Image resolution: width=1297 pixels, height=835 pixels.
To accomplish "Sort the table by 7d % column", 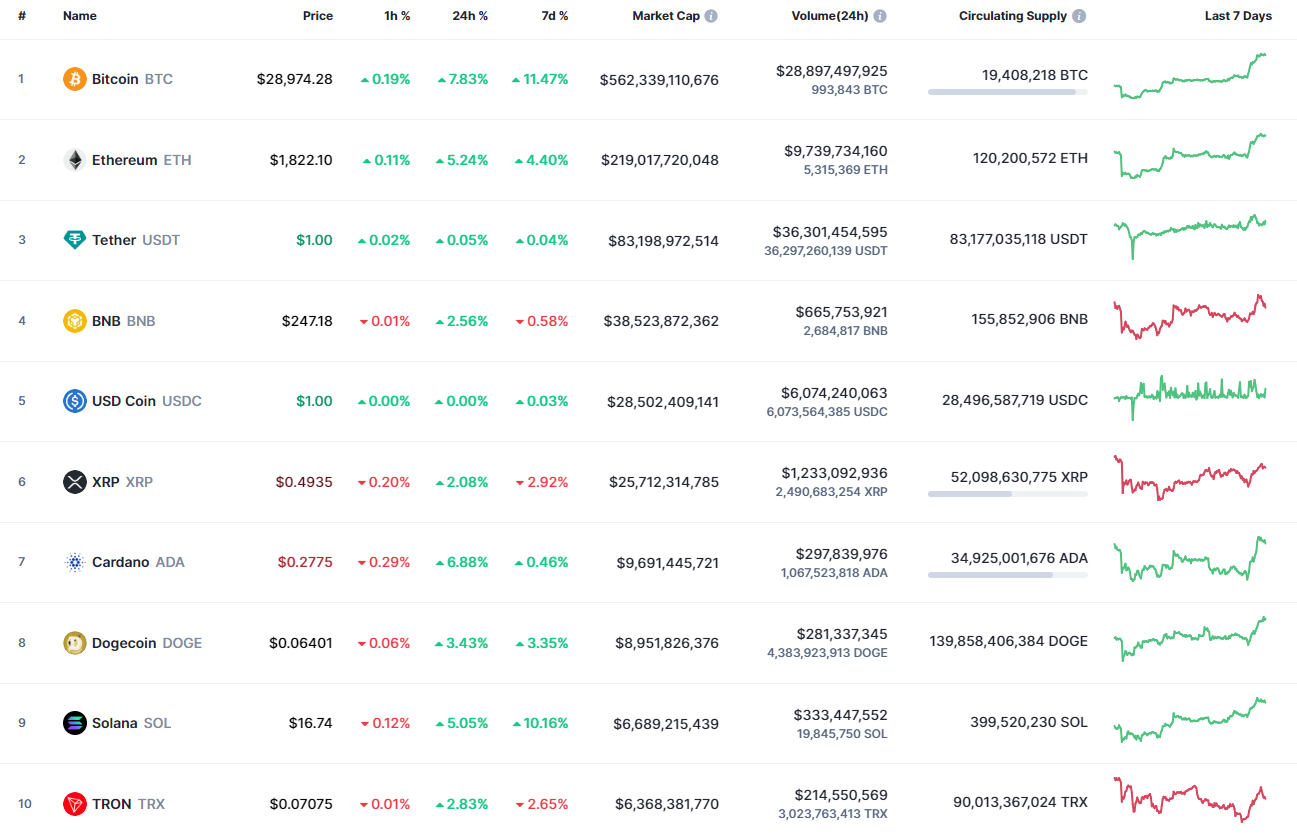I will (553, 15).
